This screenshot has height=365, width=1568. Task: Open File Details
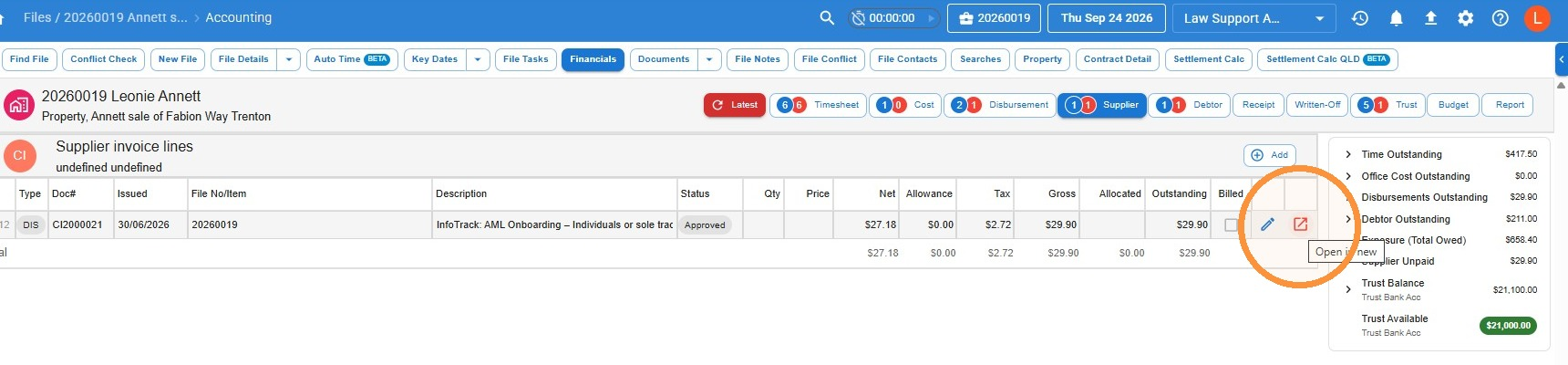[243, 59]
